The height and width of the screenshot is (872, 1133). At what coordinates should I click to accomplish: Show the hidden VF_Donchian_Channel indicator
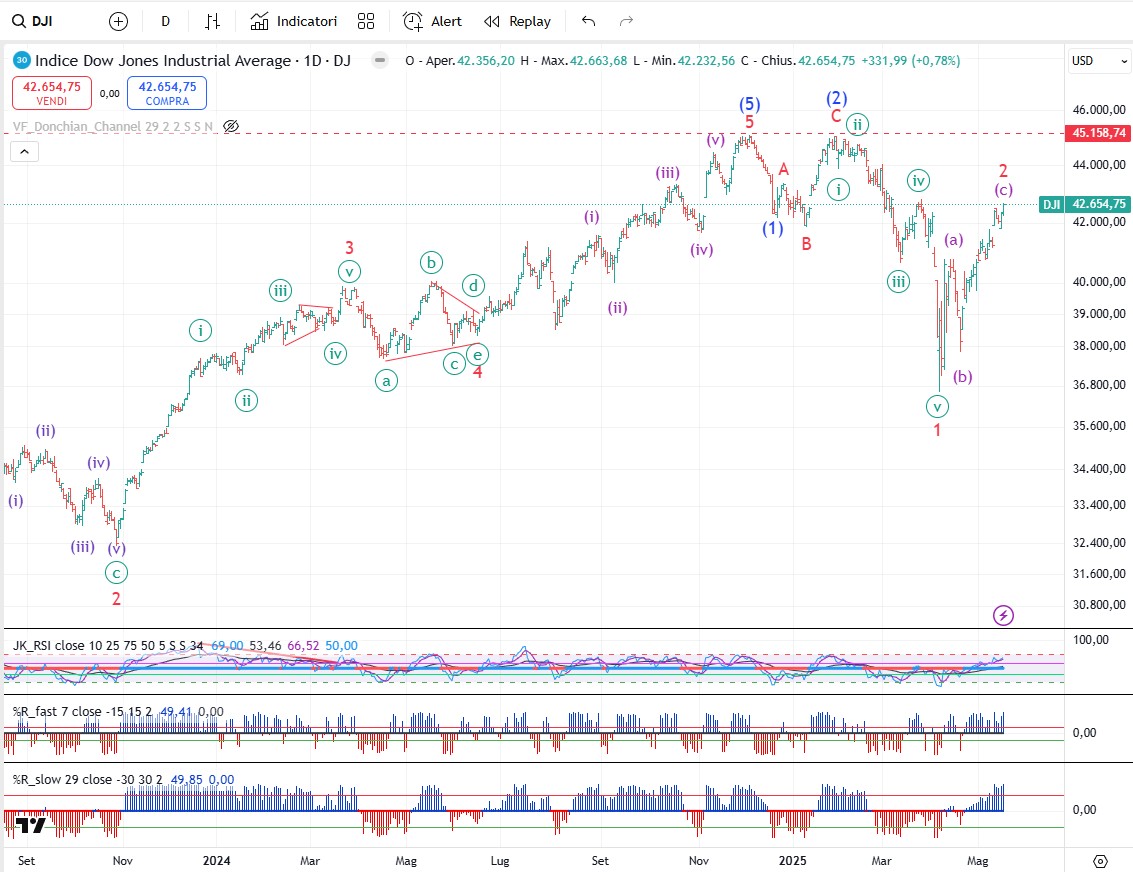click(231, 126)
